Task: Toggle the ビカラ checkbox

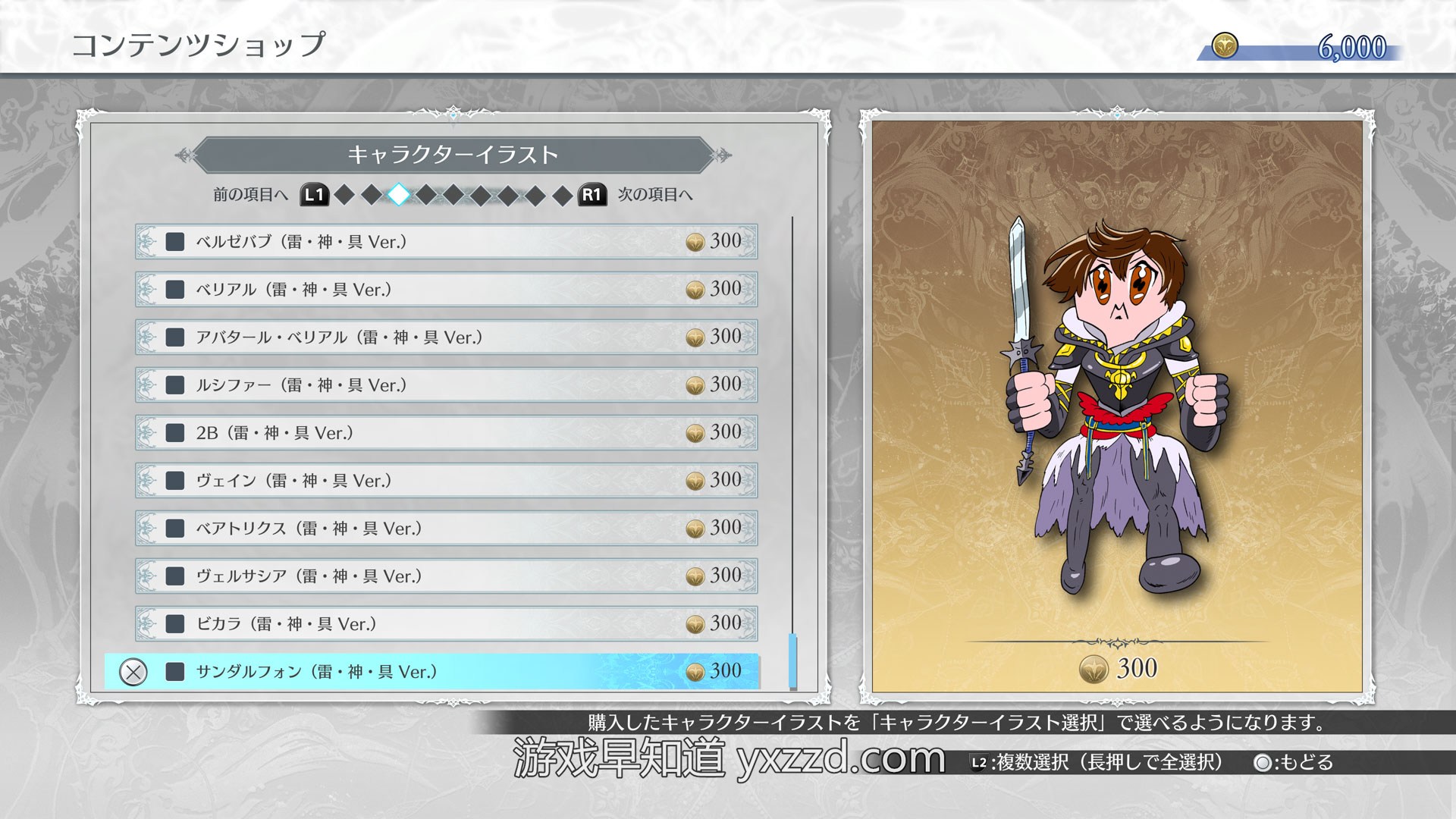Action: [175, 624]
